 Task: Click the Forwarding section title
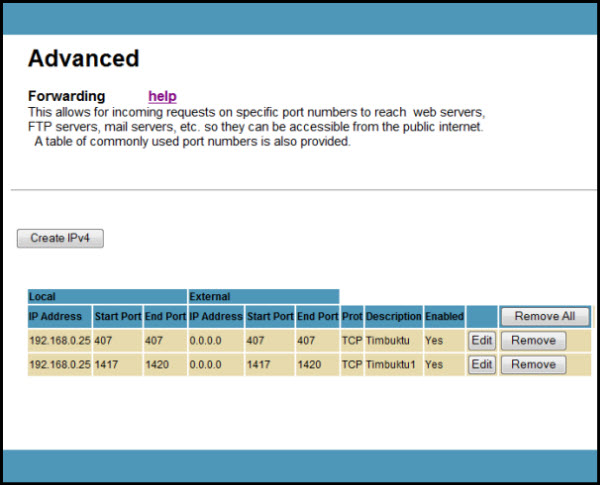pyautogui.click(x=66, y=96)
